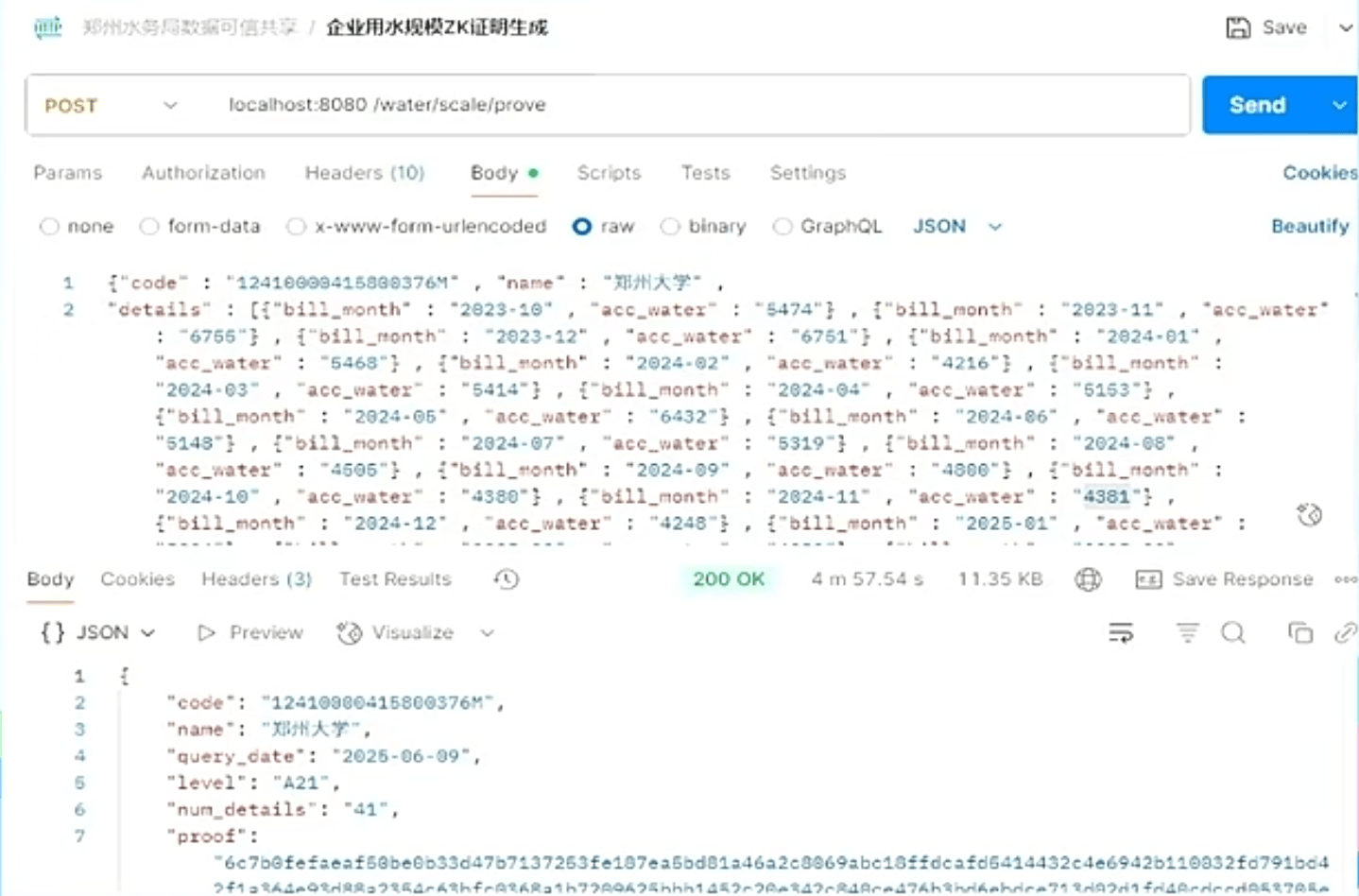Viewport: 1359px width, 896px height.
Task: Select the response Body tab
Action: 50,579
